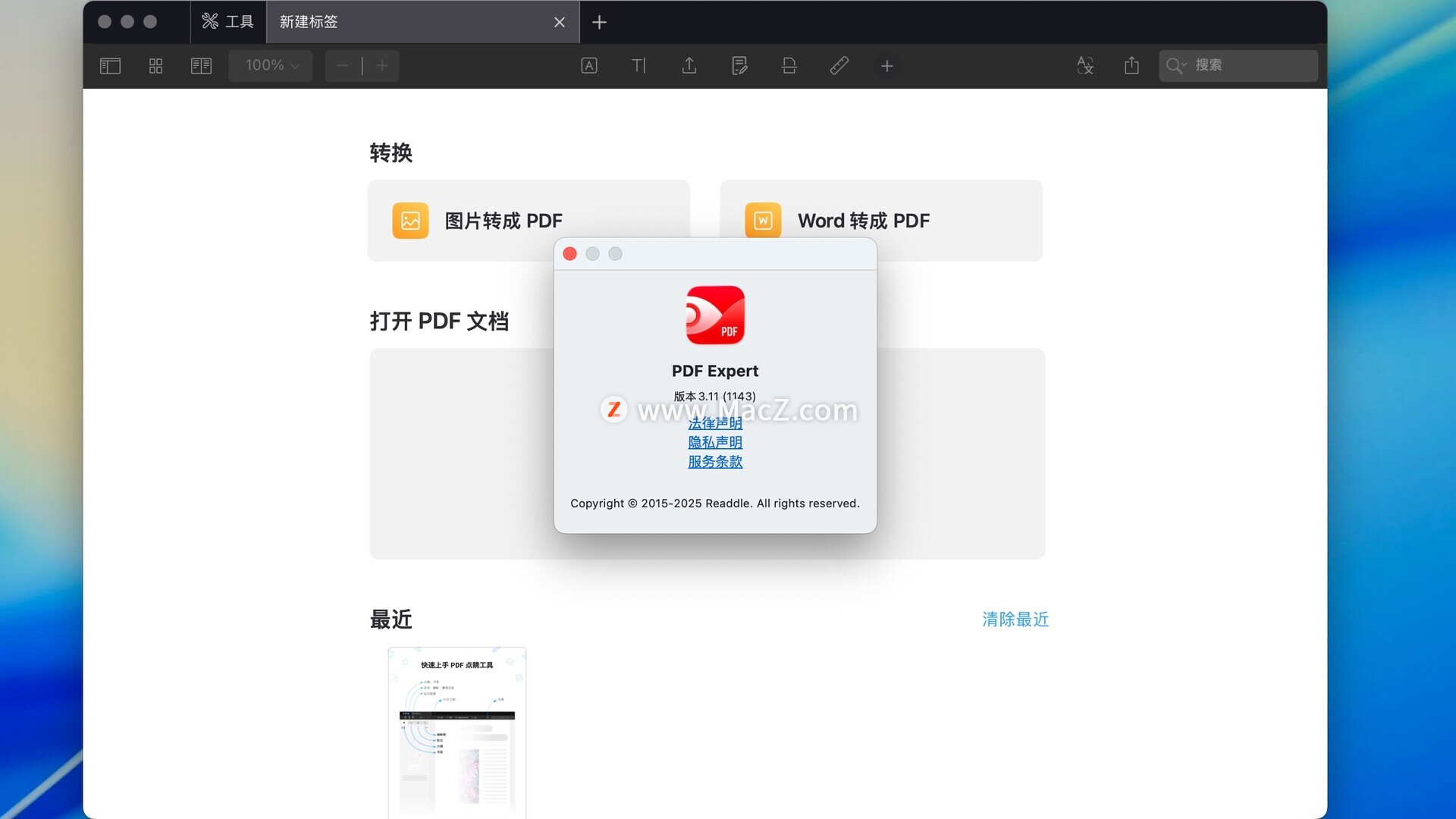Select the stamp tool icon
The width and height of the screenshot is (1456, 819).
pos(789,66)
